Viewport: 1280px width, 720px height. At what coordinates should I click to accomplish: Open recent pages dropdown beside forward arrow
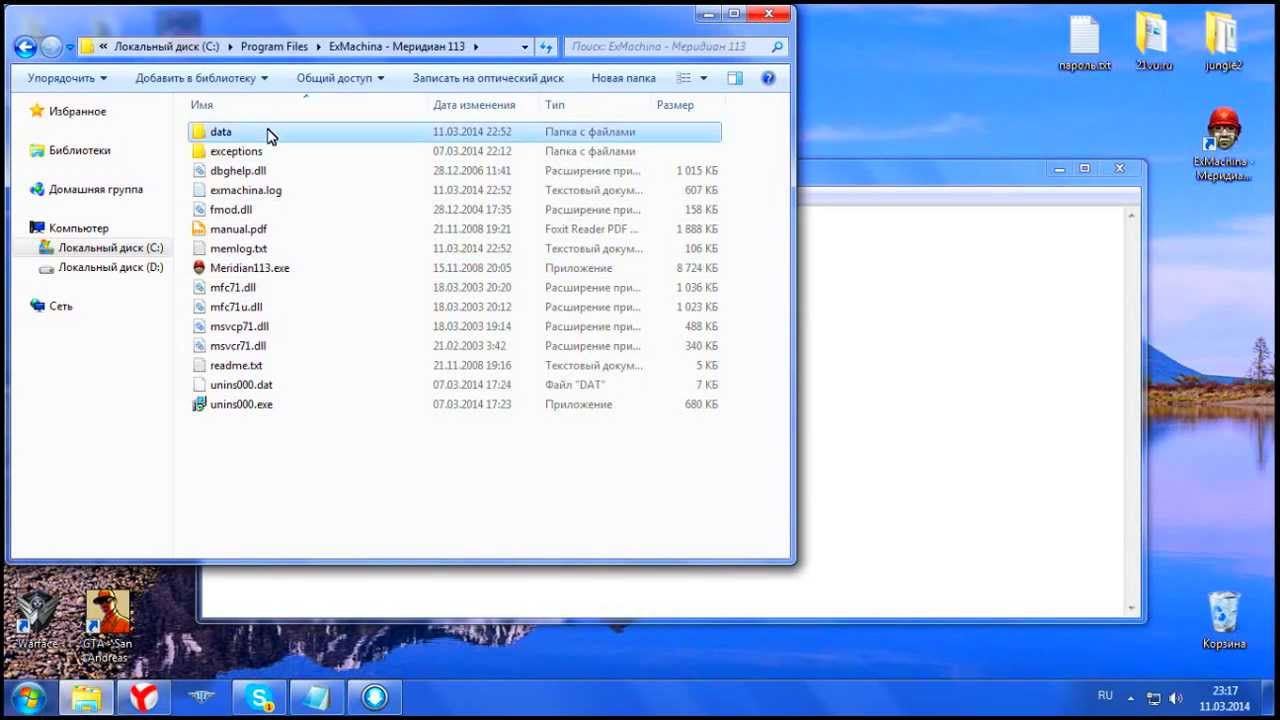(70, 46)
